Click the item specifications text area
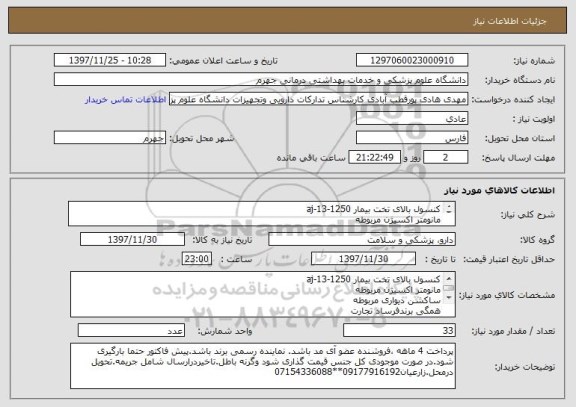Screen dimensions: 576x407 pyautogui.click(x=263, y=295)
